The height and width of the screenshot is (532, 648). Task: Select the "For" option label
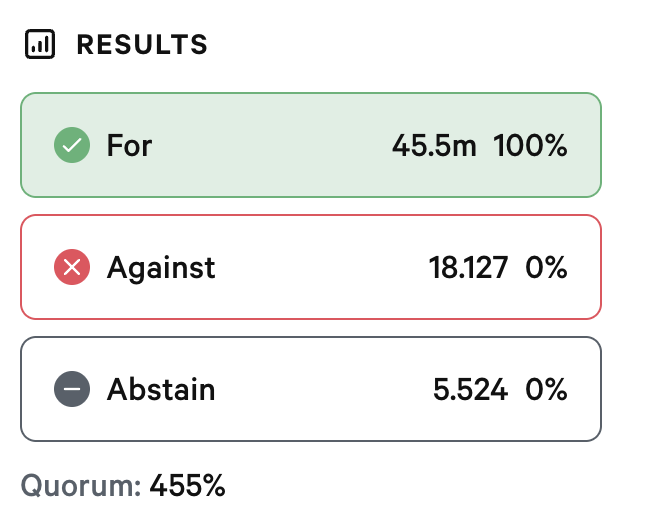[129, 146]
